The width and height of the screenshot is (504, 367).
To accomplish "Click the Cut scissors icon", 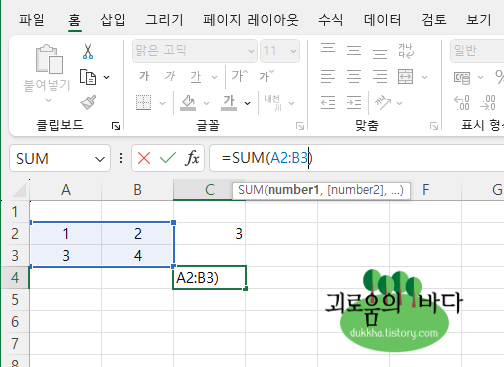I will (88, 51).
